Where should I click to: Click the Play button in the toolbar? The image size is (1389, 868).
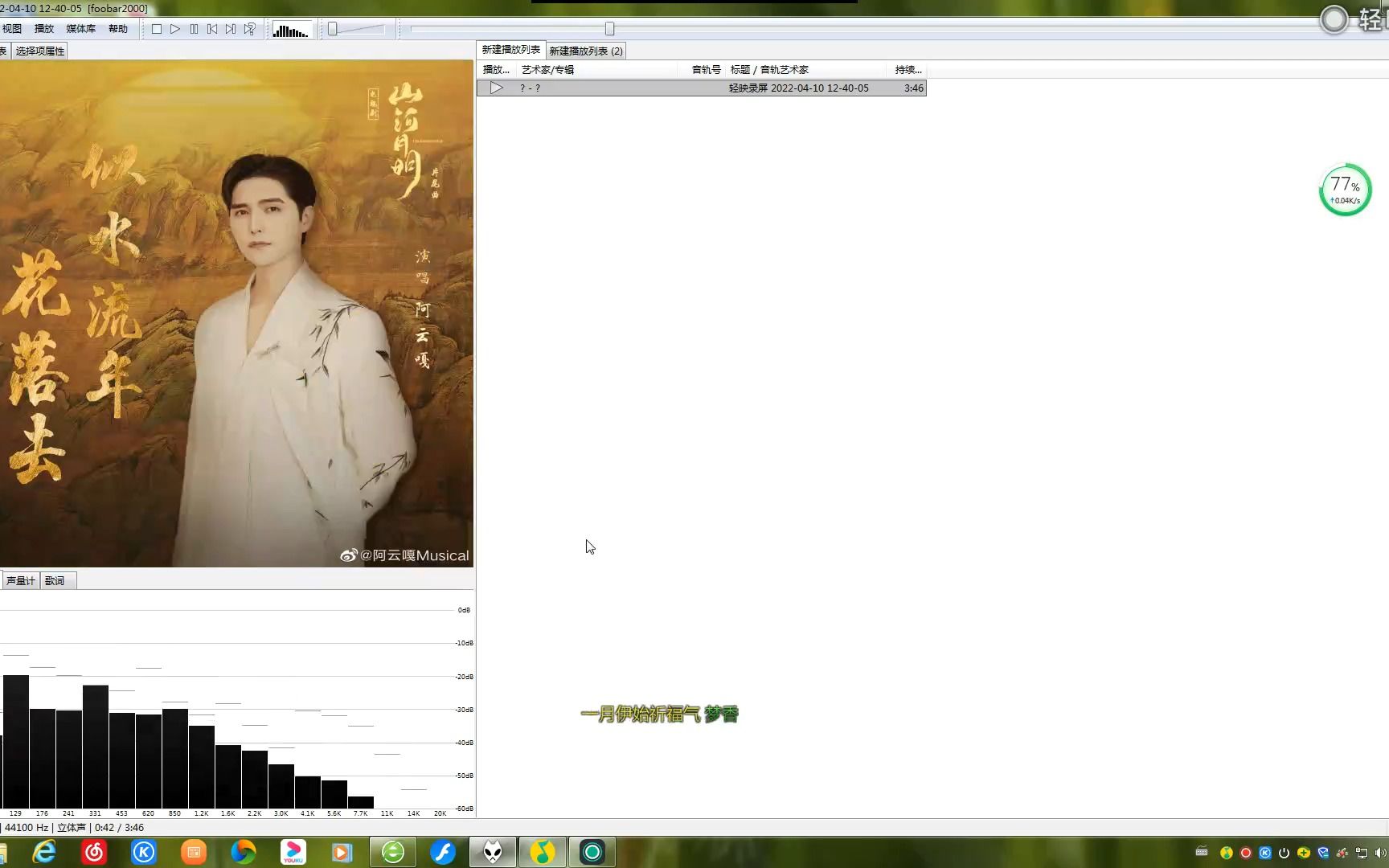tap(175, 29)
